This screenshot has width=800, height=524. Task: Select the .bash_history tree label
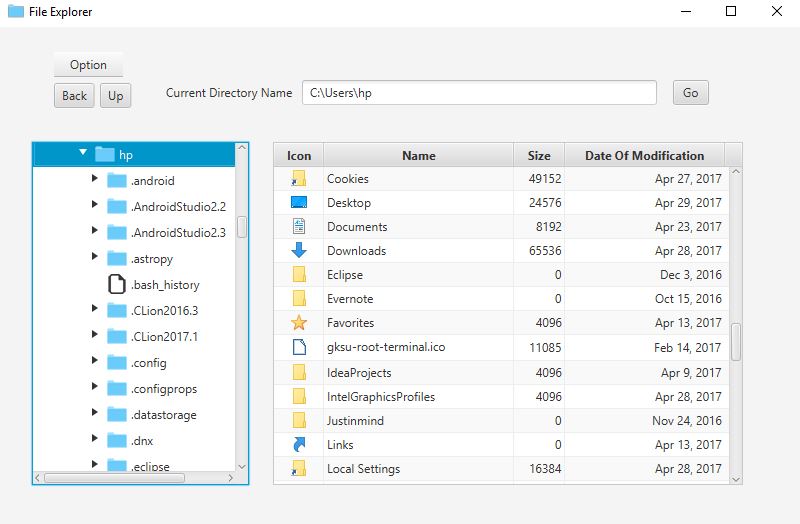(165, 285)
